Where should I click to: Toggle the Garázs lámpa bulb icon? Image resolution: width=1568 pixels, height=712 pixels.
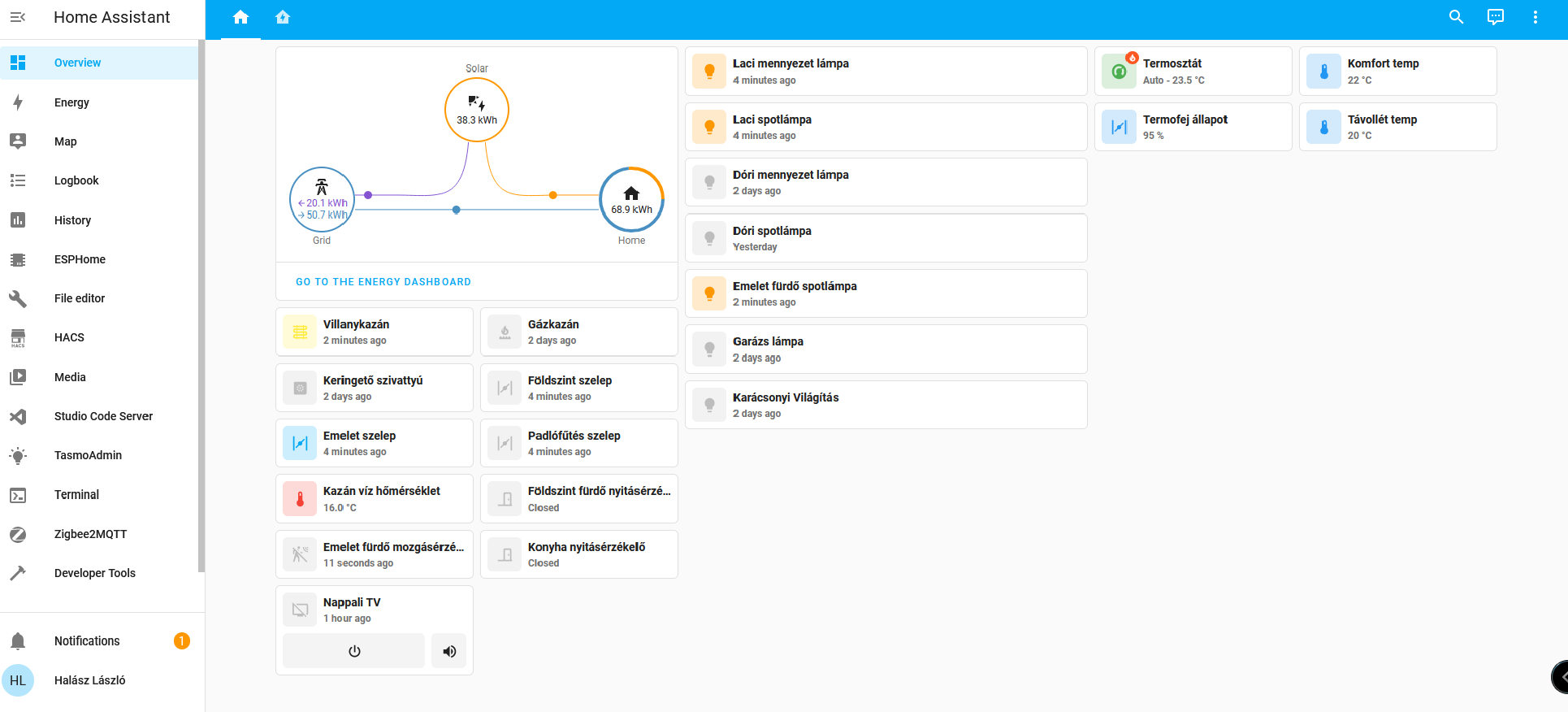[x=709, y=349]
